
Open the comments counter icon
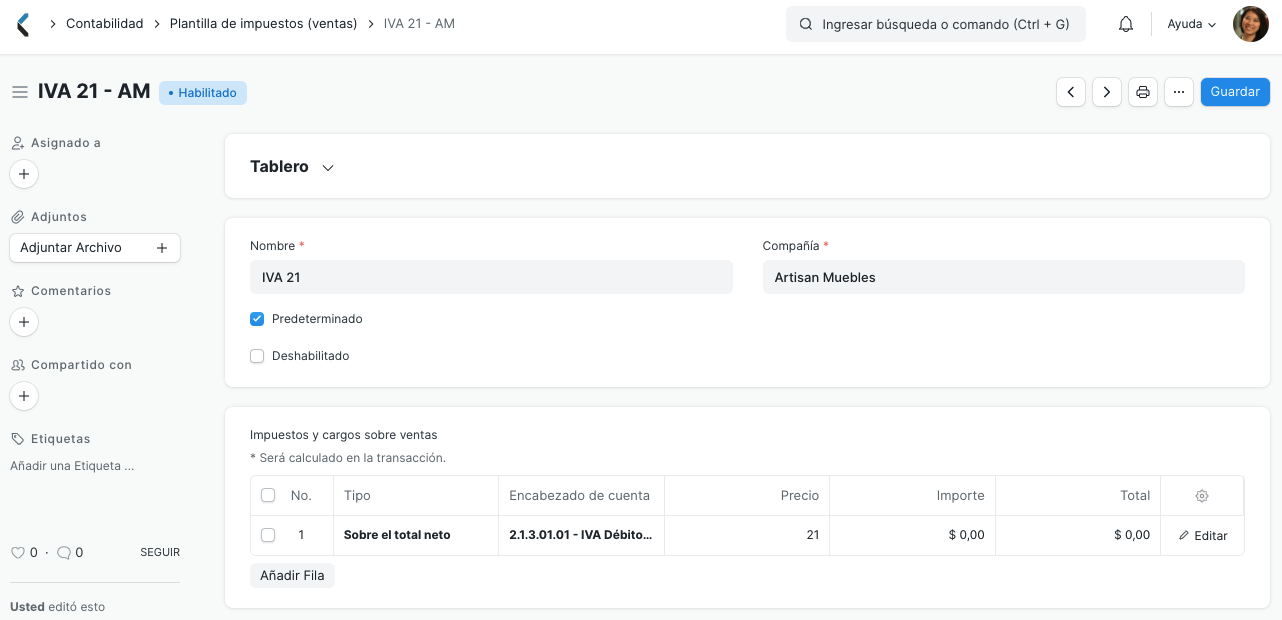pyautogui.click(x=64, y=552)
